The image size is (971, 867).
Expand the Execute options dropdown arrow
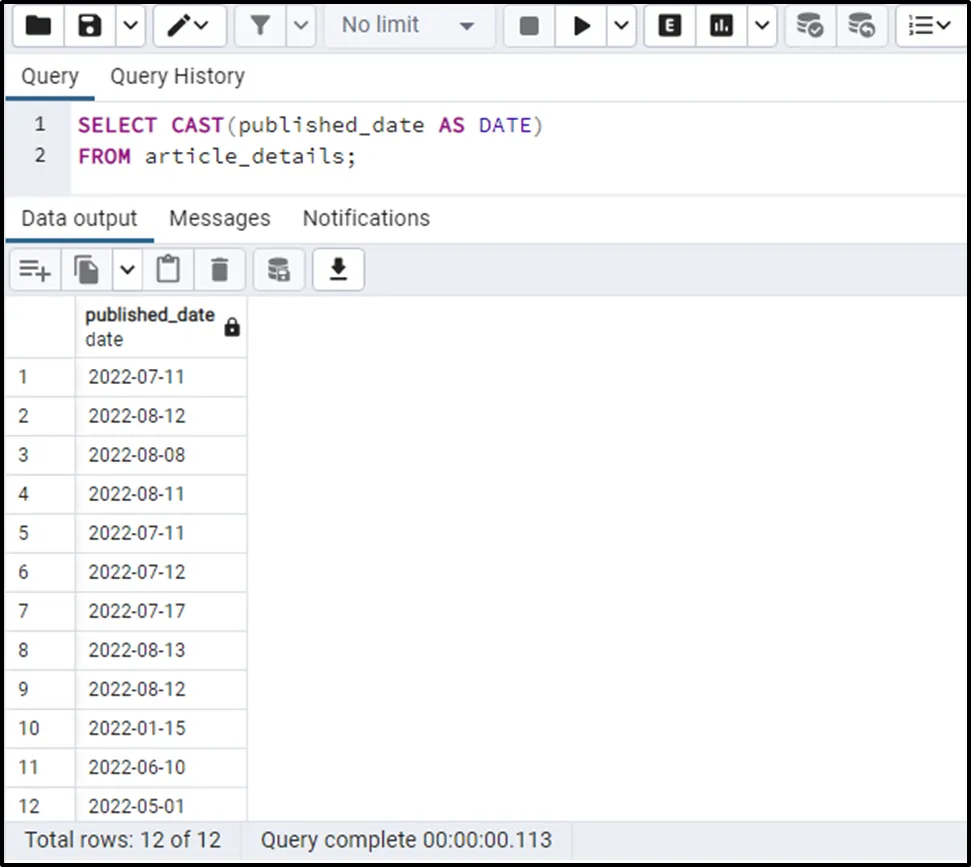(x=621, y=26)
